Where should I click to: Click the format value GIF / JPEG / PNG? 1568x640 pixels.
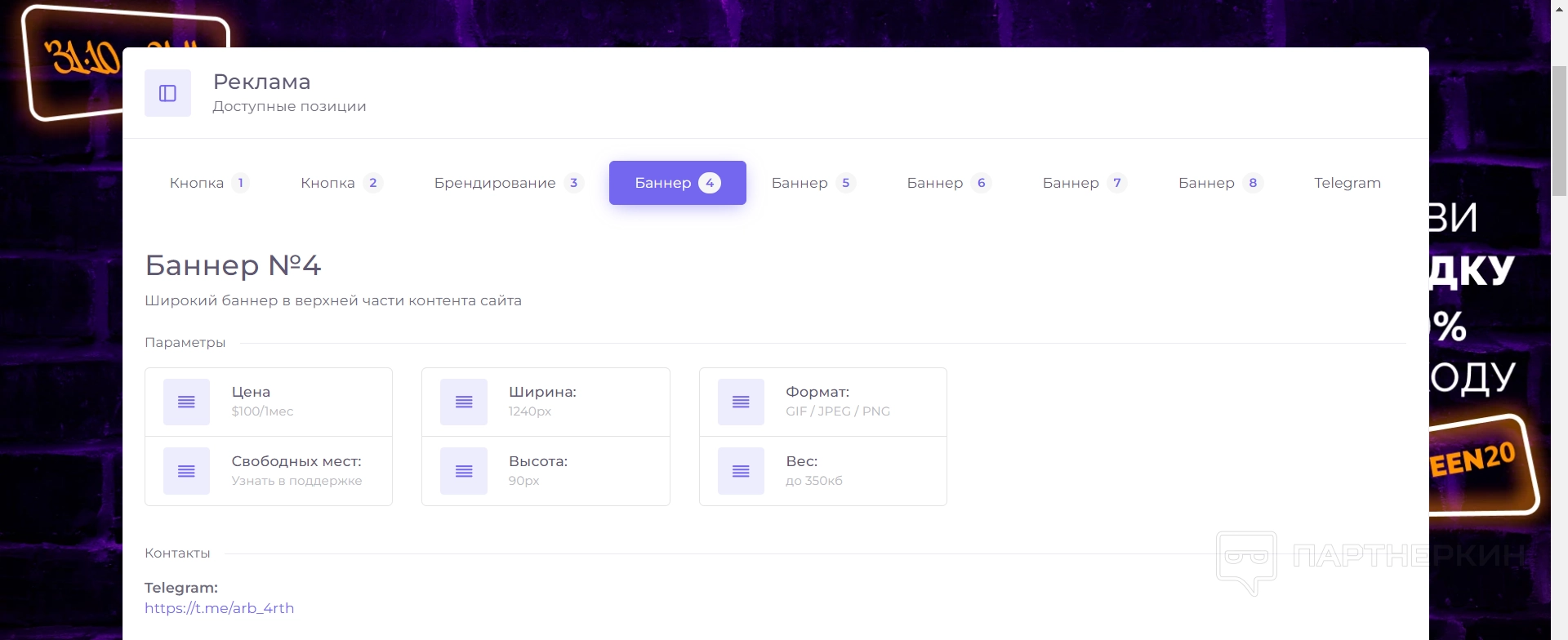[x=838, y=411]
